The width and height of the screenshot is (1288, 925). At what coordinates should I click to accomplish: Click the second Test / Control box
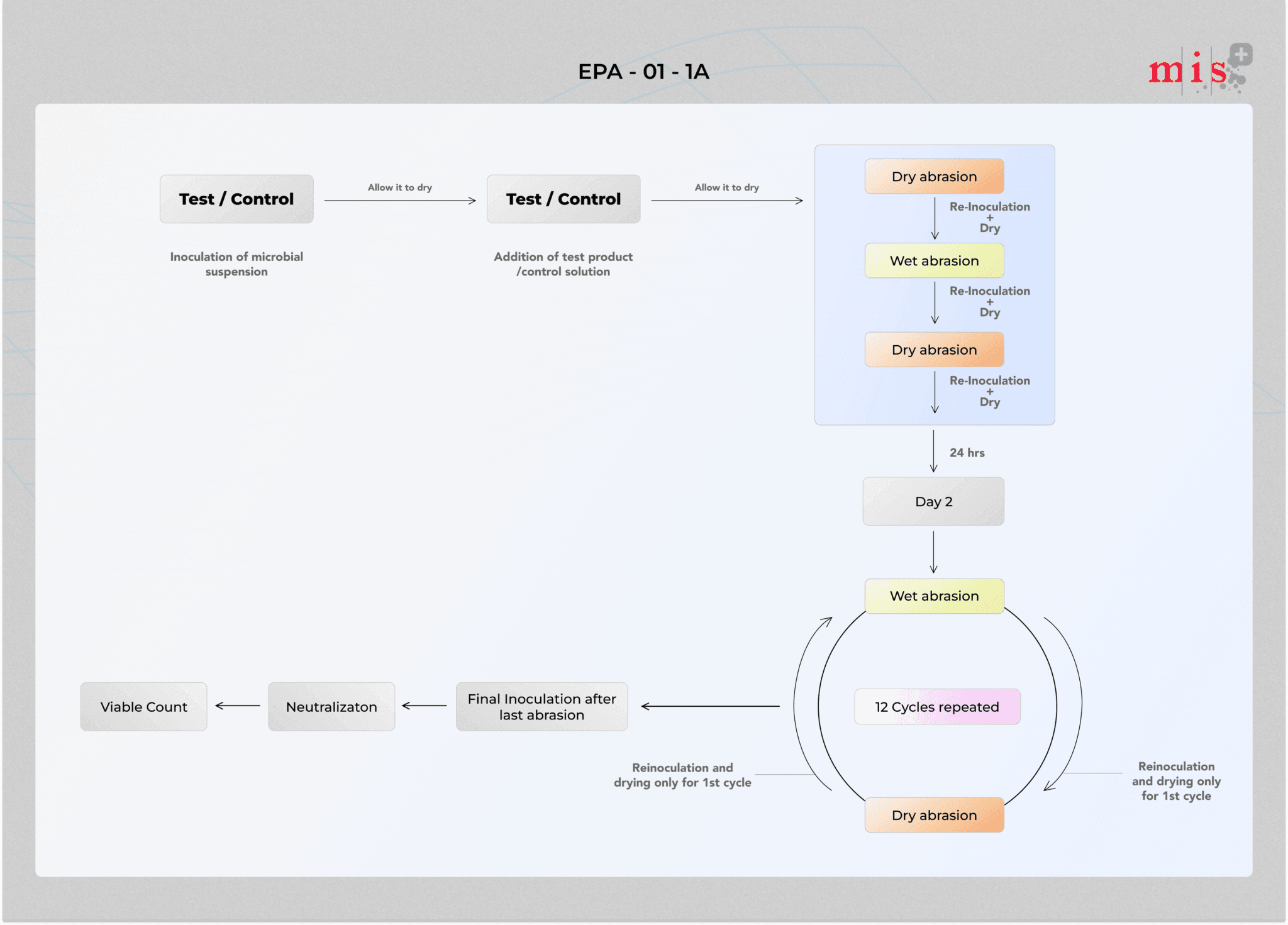[x=563, y=199]
